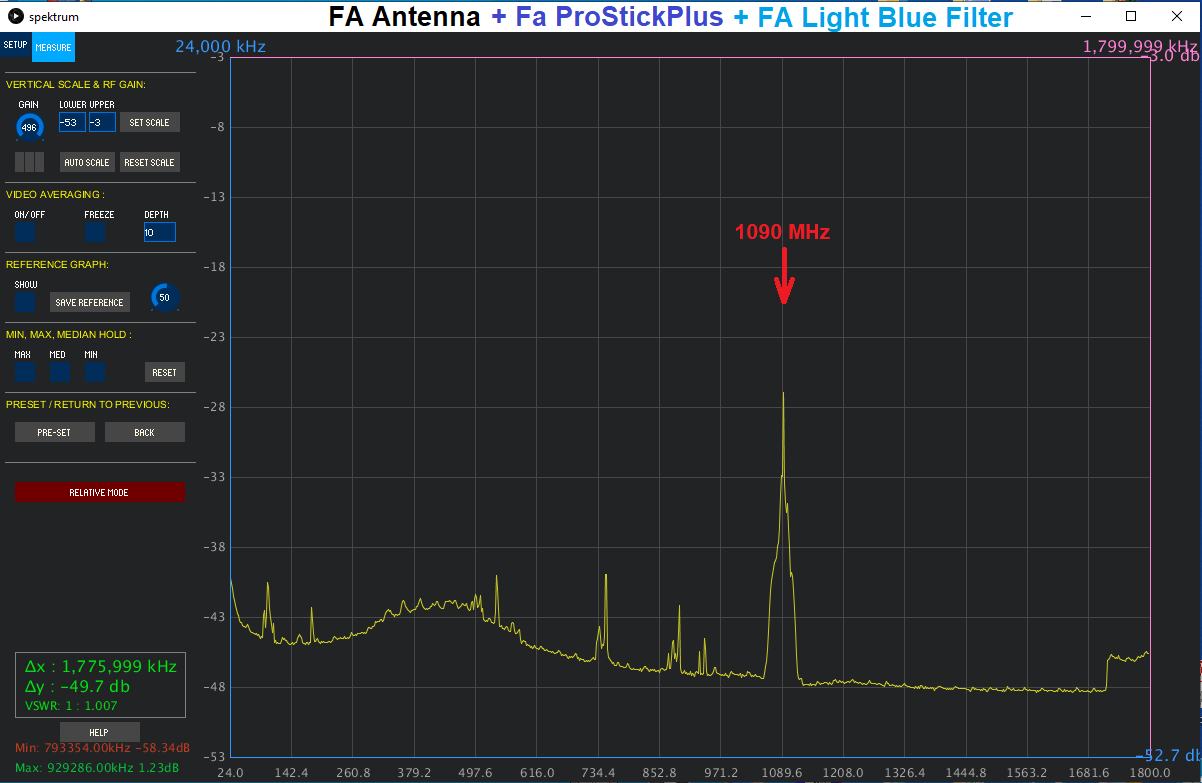1202x783 pixels.
Task: Click the hold RESET button
Action: (x=165, y=372)
